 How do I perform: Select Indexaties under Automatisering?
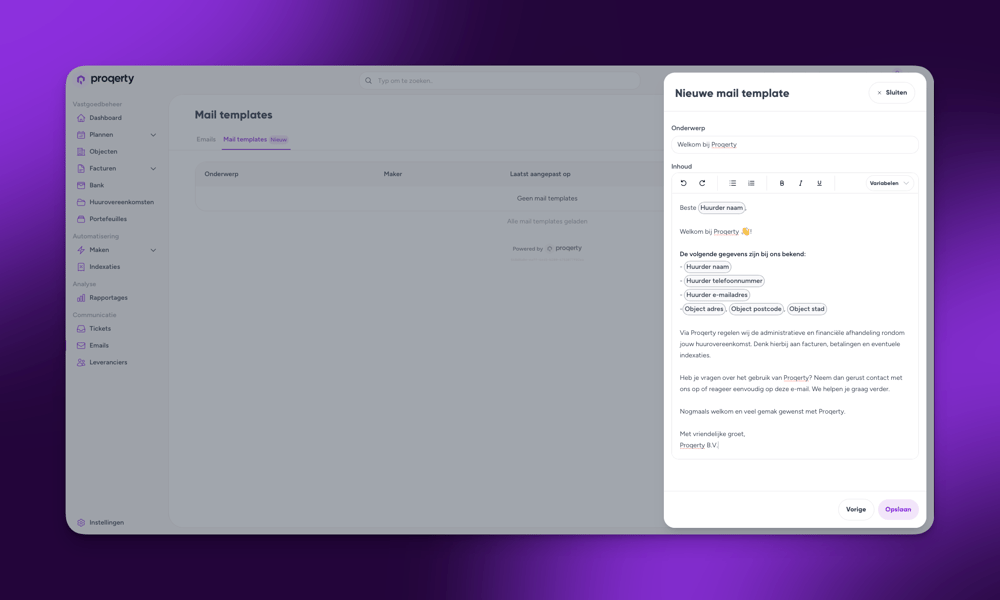106,266
